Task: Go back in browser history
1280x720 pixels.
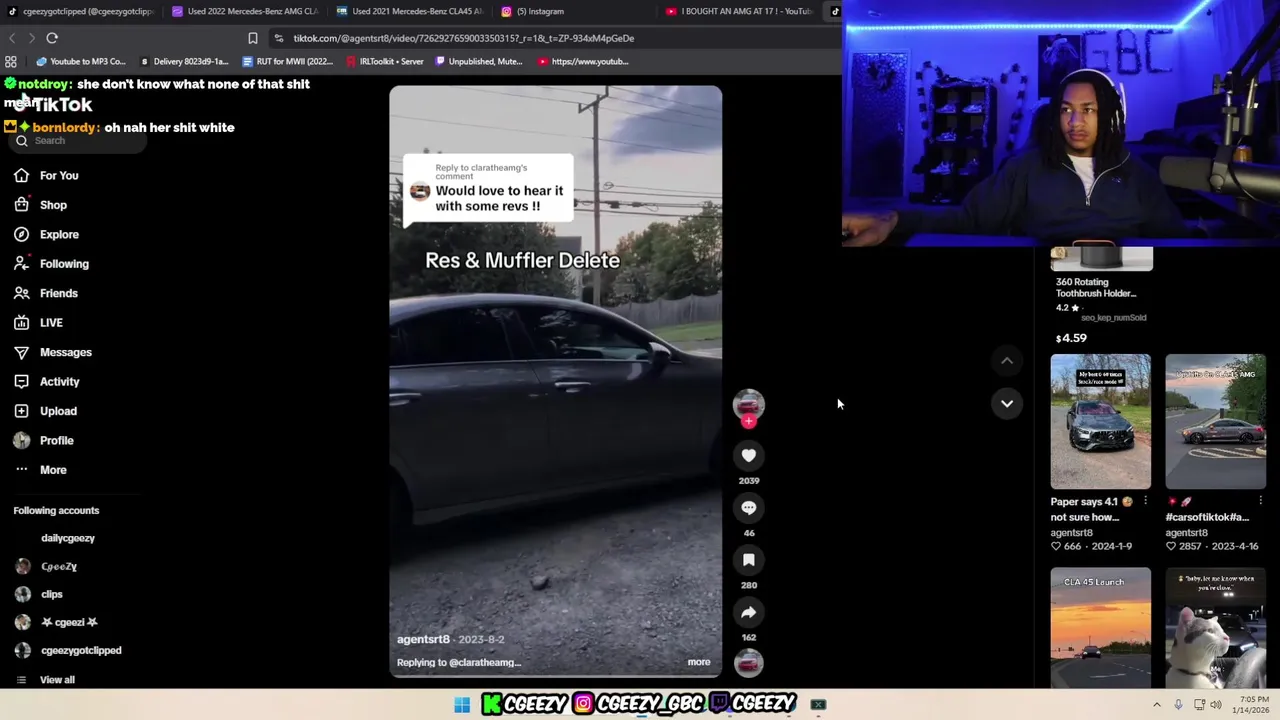Action: point(12,38)
